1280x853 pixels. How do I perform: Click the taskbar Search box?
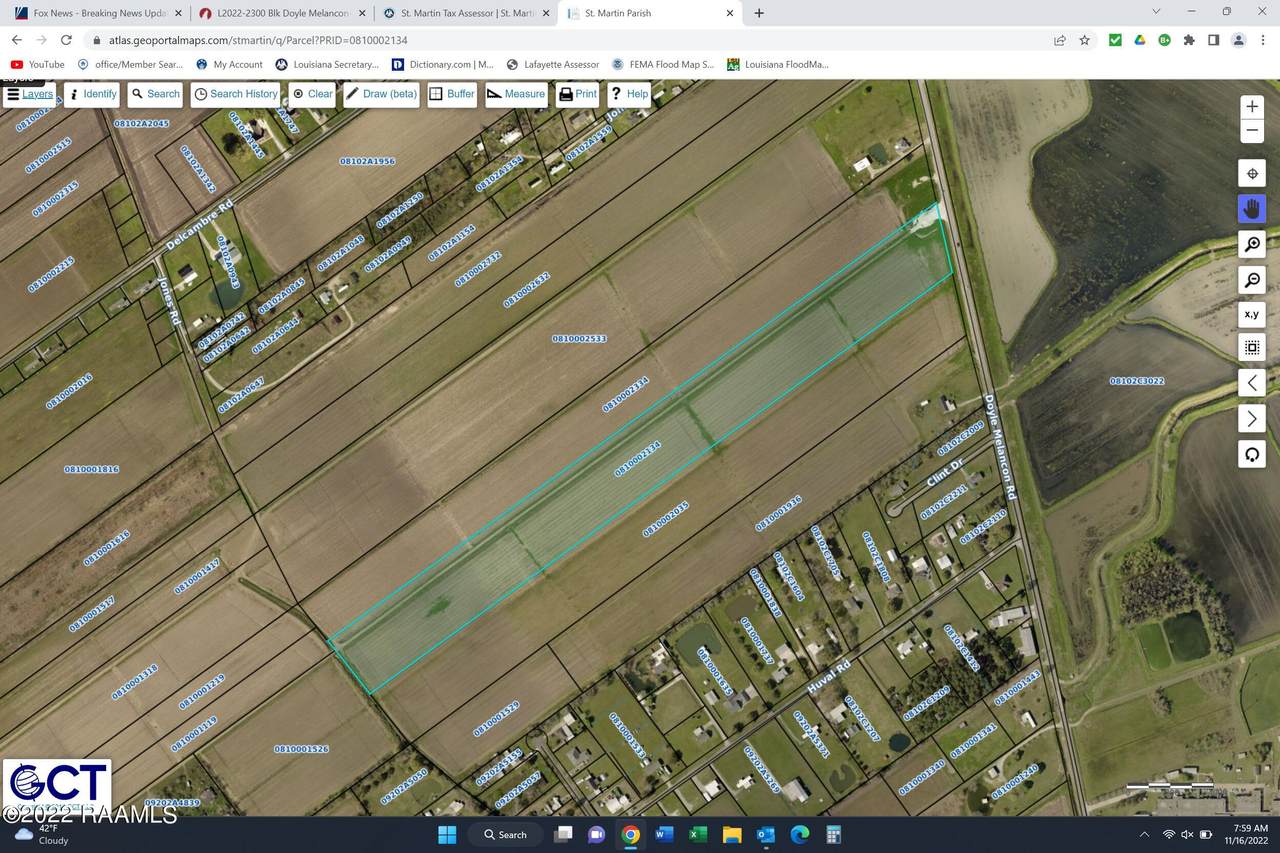coord(507,834)
